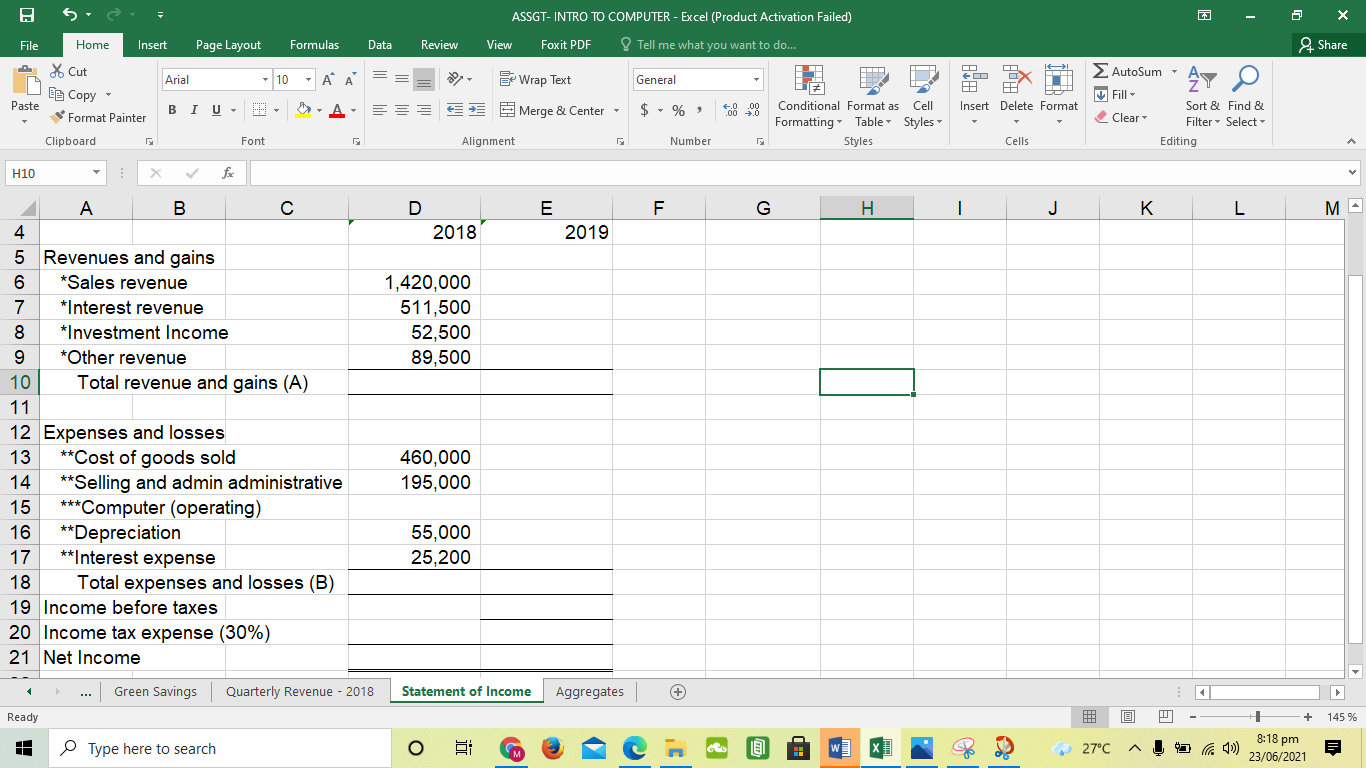Open the Number Format dropdown showing General
This screenshot has height=768, width=1366.
point(697,79)
